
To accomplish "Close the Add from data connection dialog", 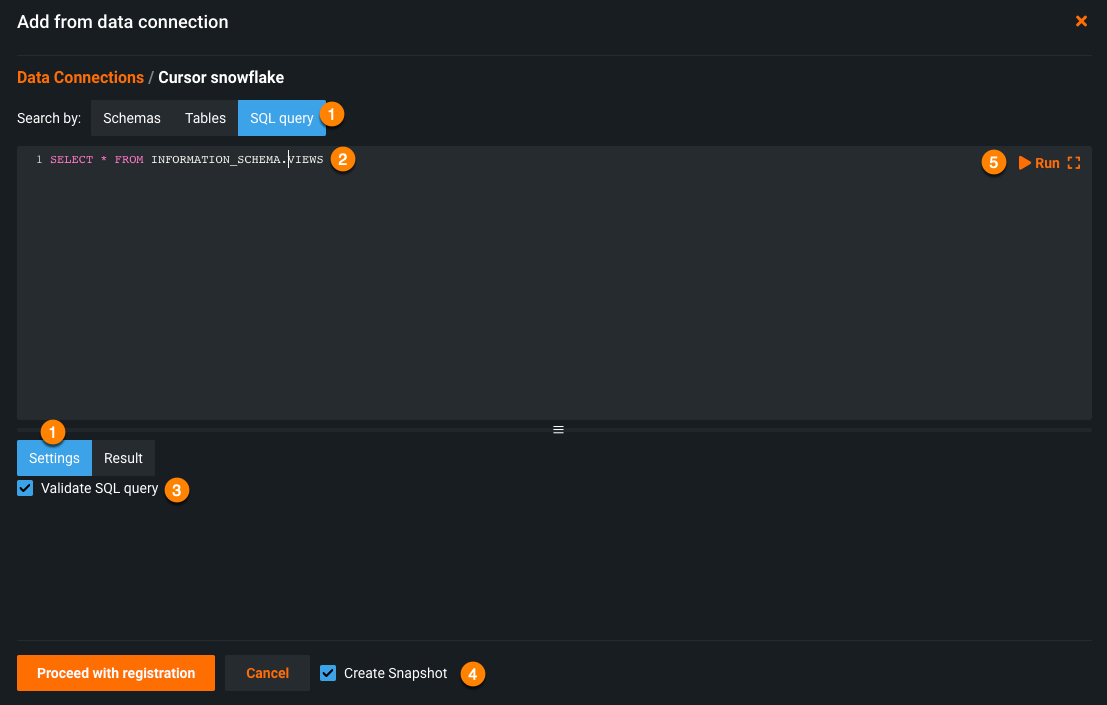I will pos(1081,21).
